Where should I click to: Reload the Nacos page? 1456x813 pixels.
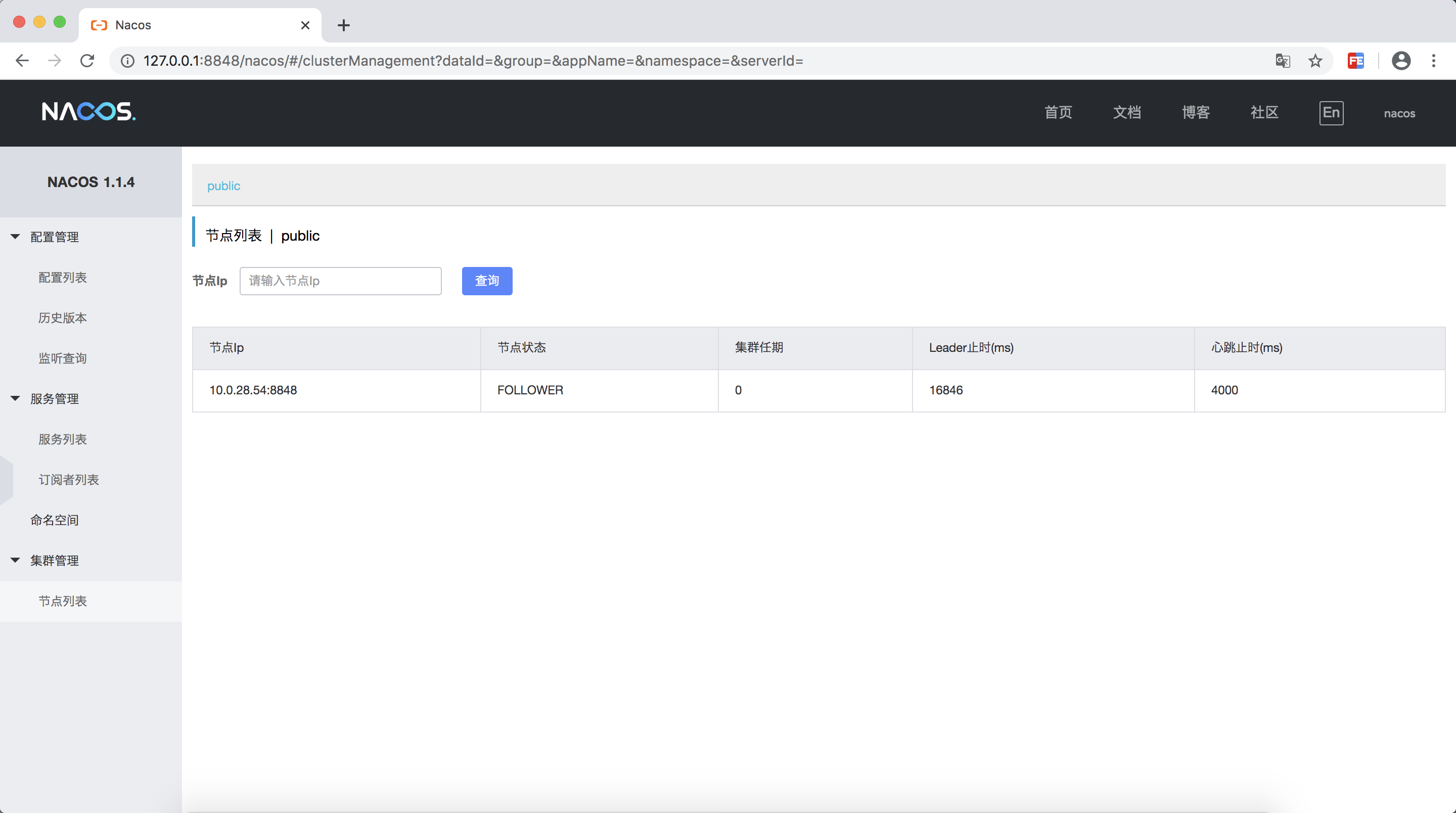87,61
